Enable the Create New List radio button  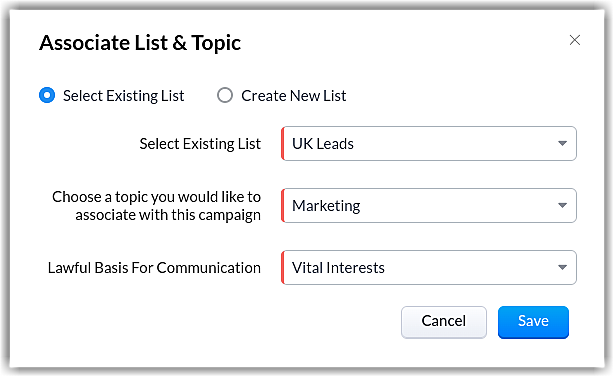(225, 95)
